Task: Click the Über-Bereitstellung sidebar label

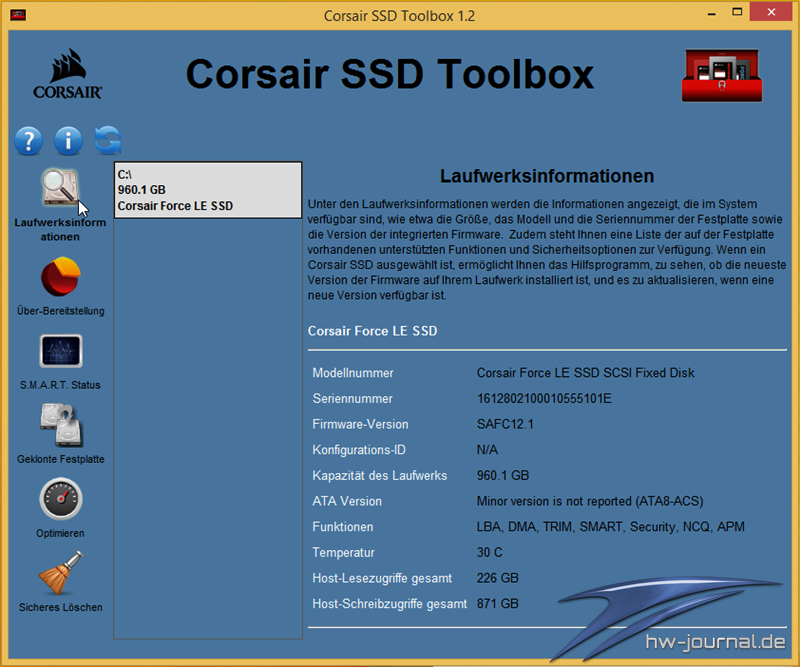Action: [61, 311]
